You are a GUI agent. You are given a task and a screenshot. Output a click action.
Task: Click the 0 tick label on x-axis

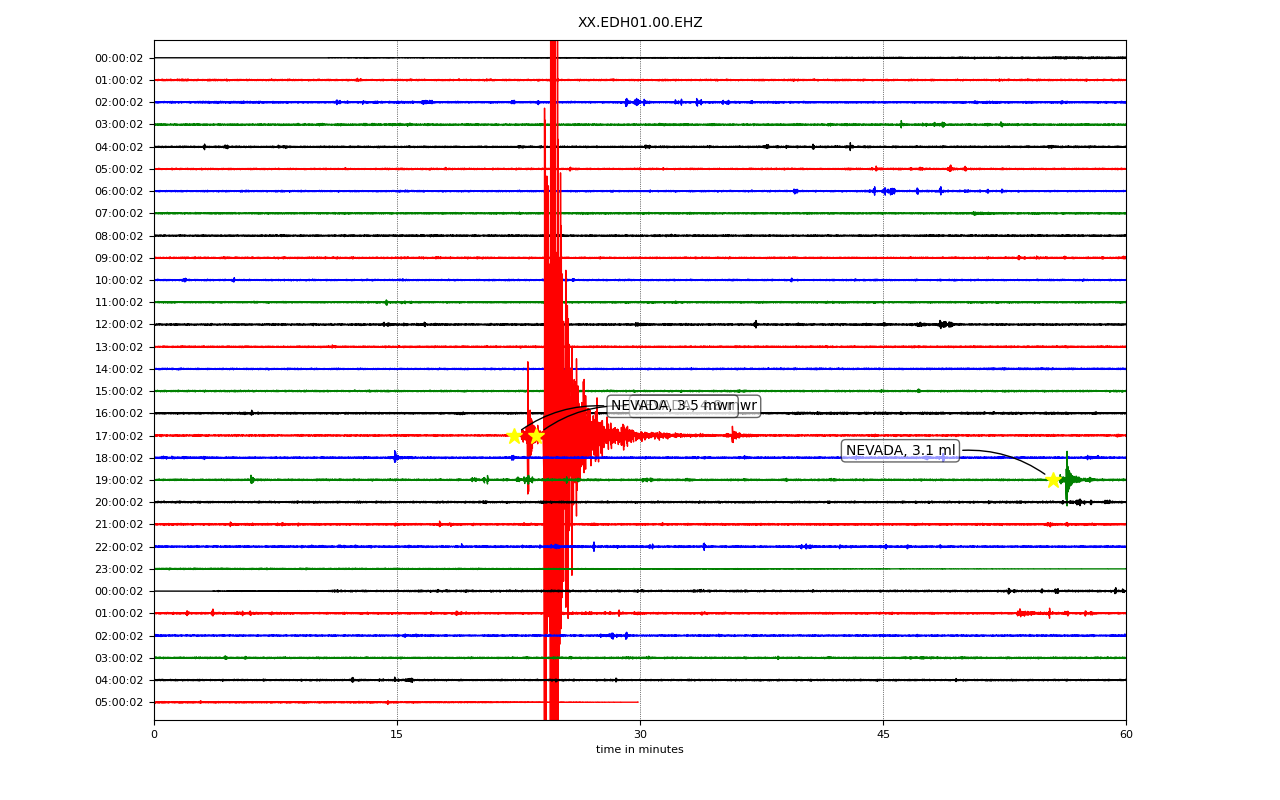pyautogui.click(x=154, y=735)
